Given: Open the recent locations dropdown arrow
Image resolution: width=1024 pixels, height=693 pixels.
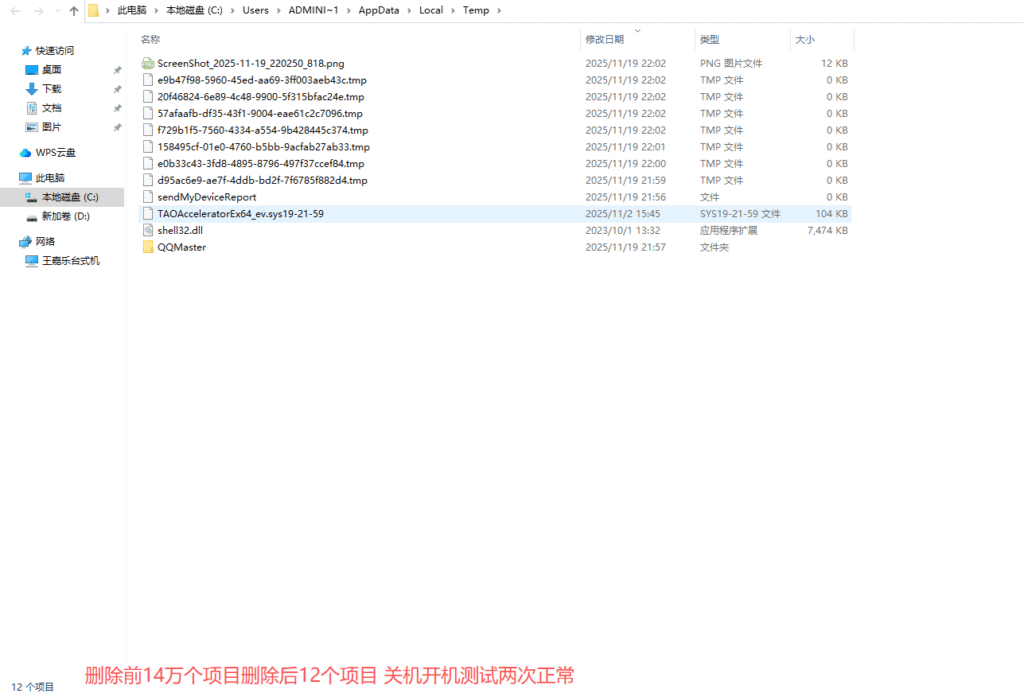Looking at the screenshot, I should (56, 11).
